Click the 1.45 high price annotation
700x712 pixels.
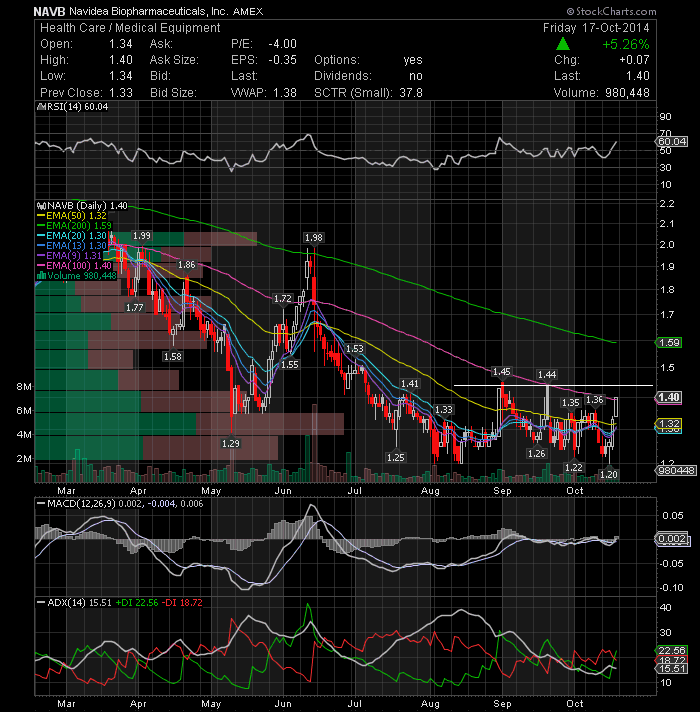point(502,371)
